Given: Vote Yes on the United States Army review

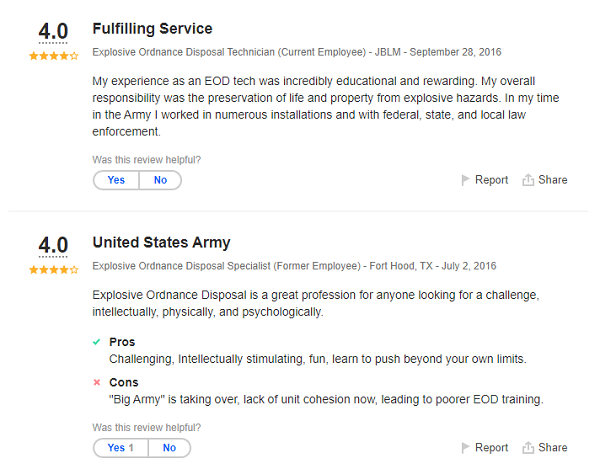Looking at the screenshot, I should tap(121, 448).
